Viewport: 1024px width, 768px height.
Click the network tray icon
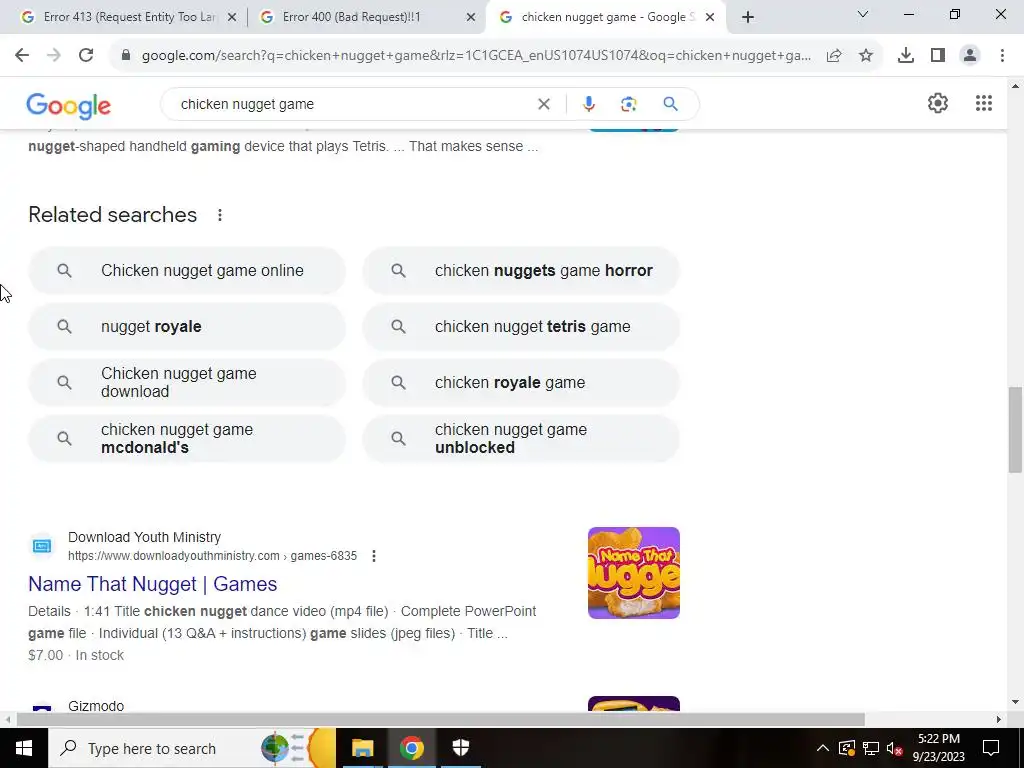click(871, 748)
